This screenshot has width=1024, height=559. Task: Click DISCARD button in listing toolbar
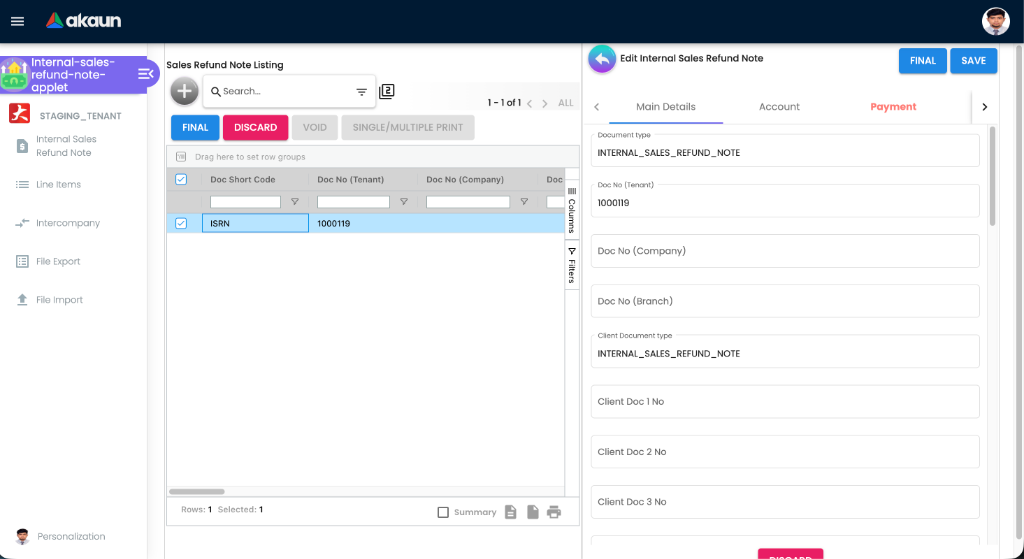tap(255, 127)
